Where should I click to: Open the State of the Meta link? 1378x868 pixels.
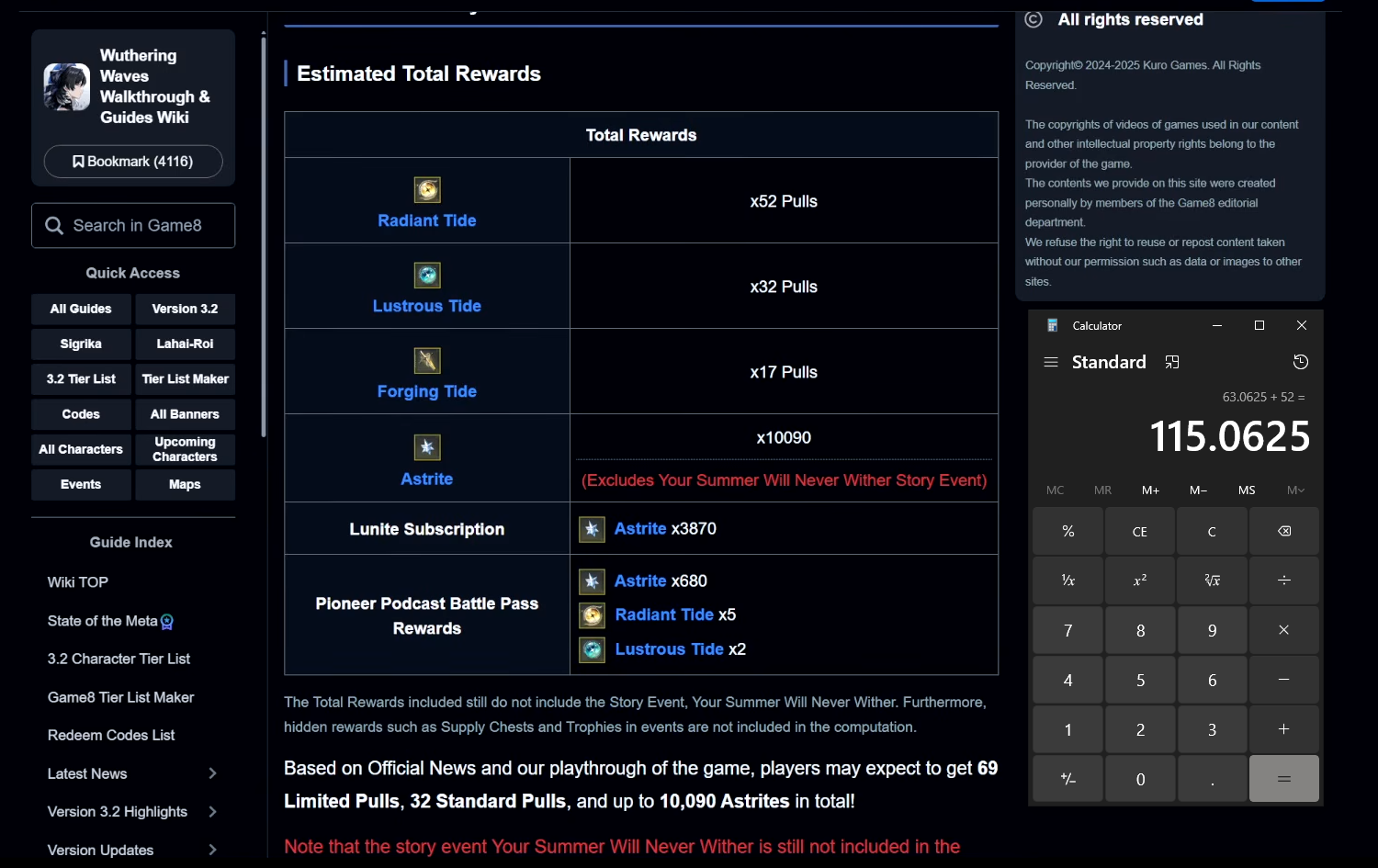(x=103, y=621)
